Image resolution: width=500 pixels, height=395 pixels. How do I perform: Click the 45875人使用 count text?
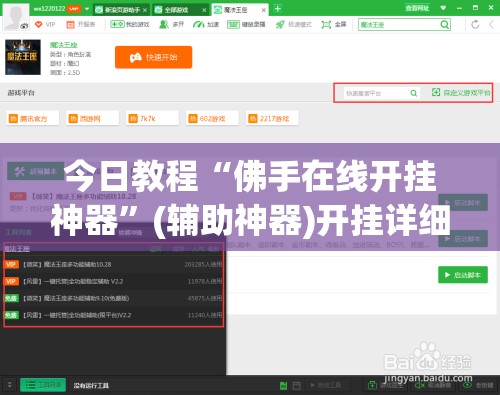205,298
